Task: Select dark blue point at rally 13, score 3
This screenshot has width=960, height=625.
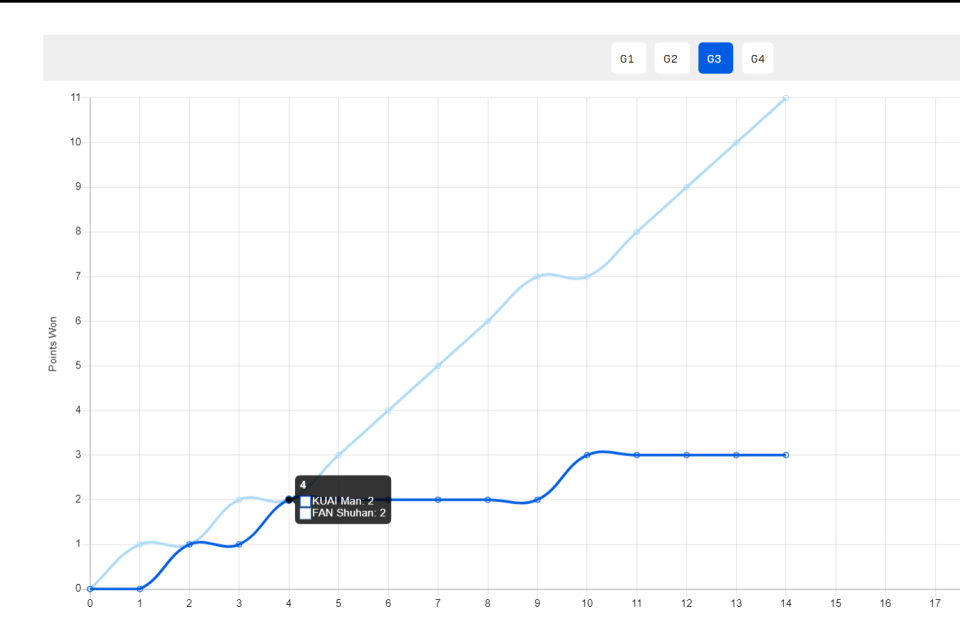Action: (736, 455)
